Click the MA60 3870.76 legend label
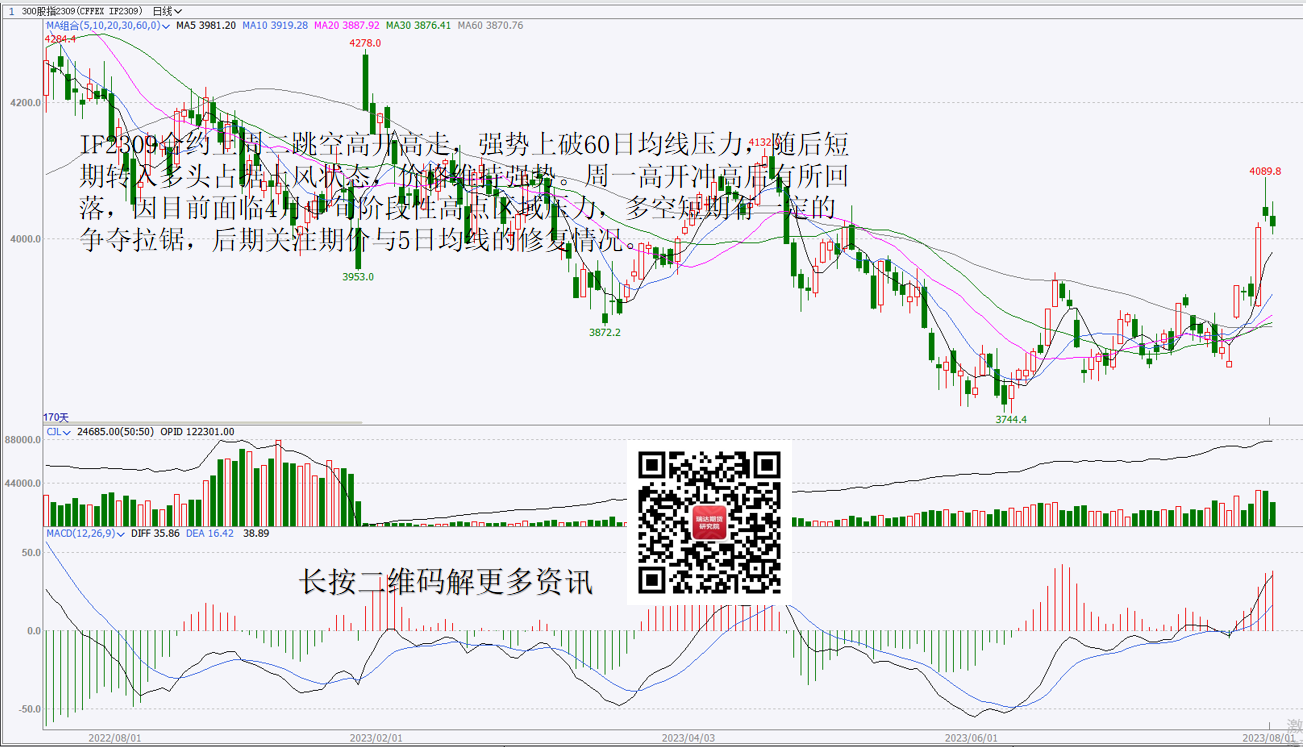The width and height of the screenshot is (1306, 747). 490,26
